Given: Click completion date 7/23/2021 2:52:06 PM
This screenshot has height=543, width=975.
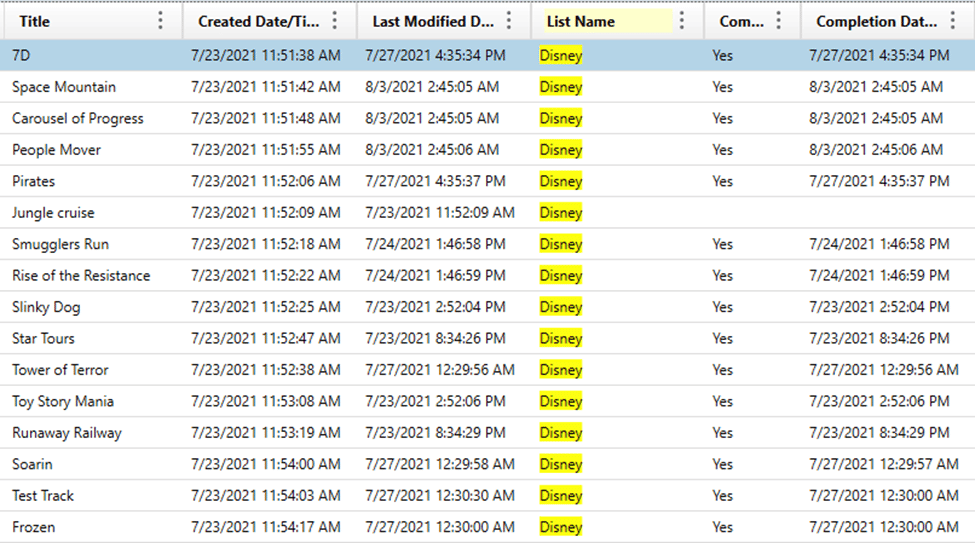Looking at the screenshot, I should click(x=879, y=401).
